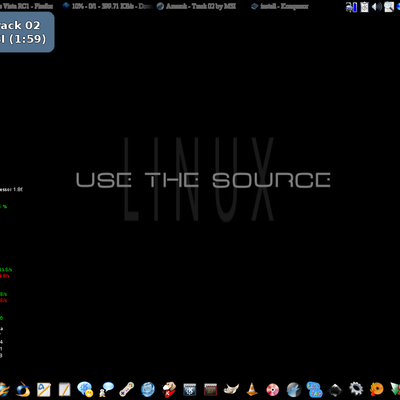Screen dimensions: 400x400
Task: Switch to the Vista RC1 Firefox window
Action: 26,6
